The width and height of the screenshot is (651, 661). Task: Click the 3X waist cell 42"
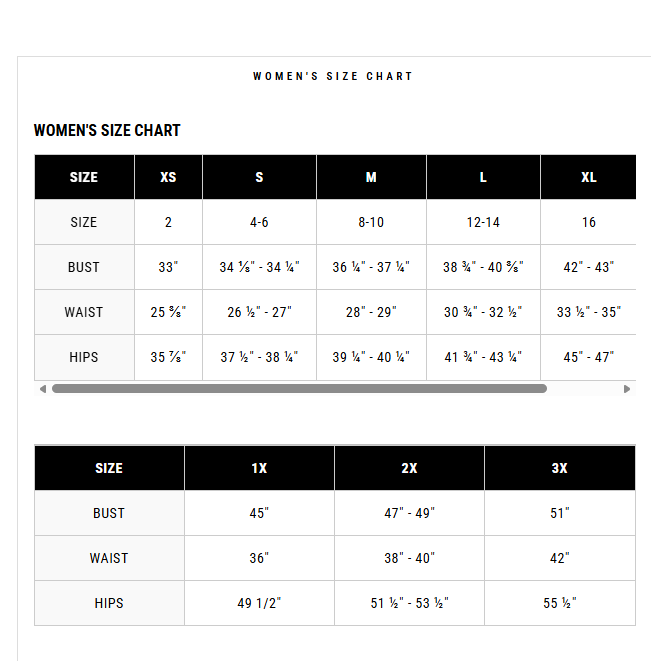[560, 558]
